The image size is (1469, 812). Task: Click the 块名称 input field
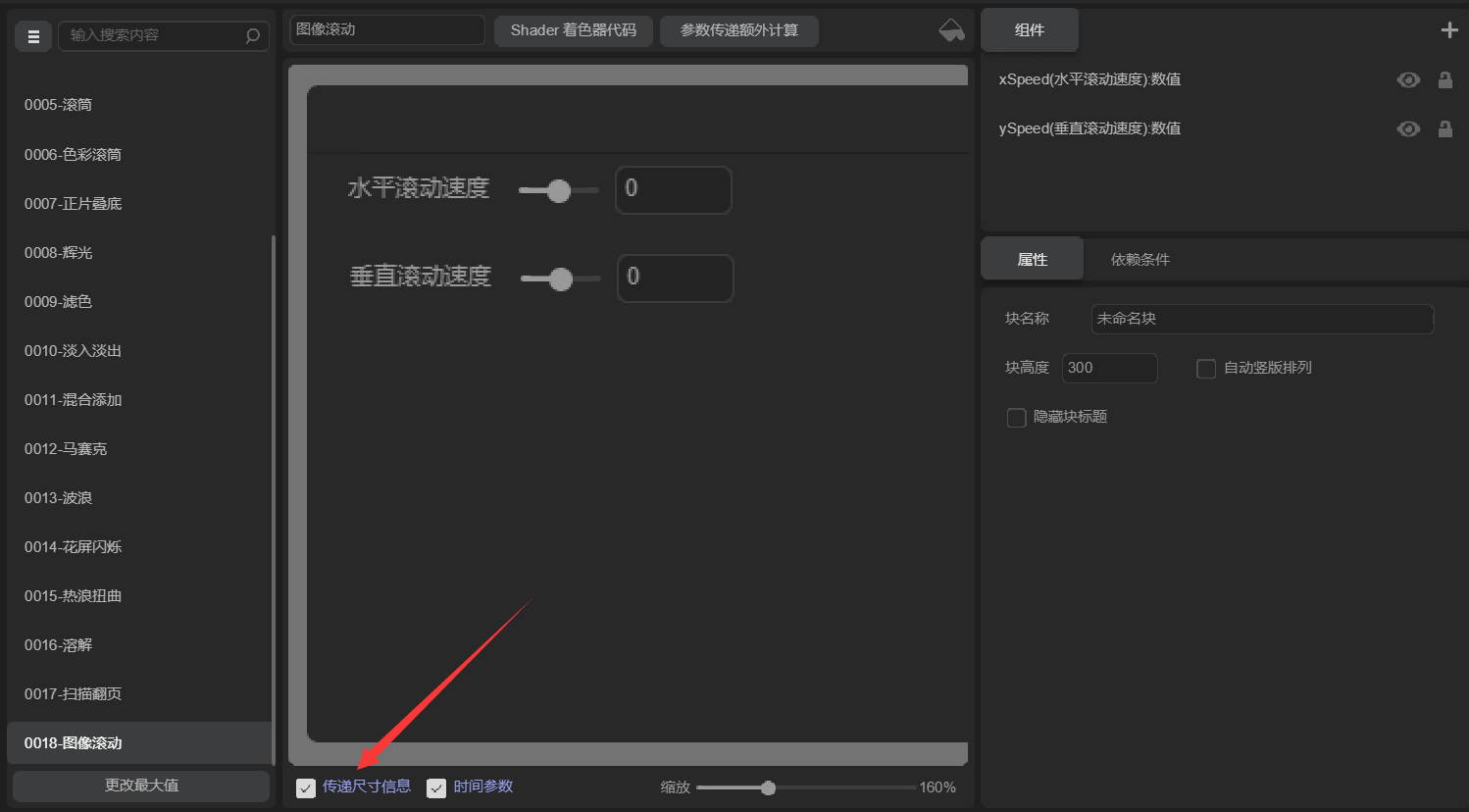pos(1262,319)
